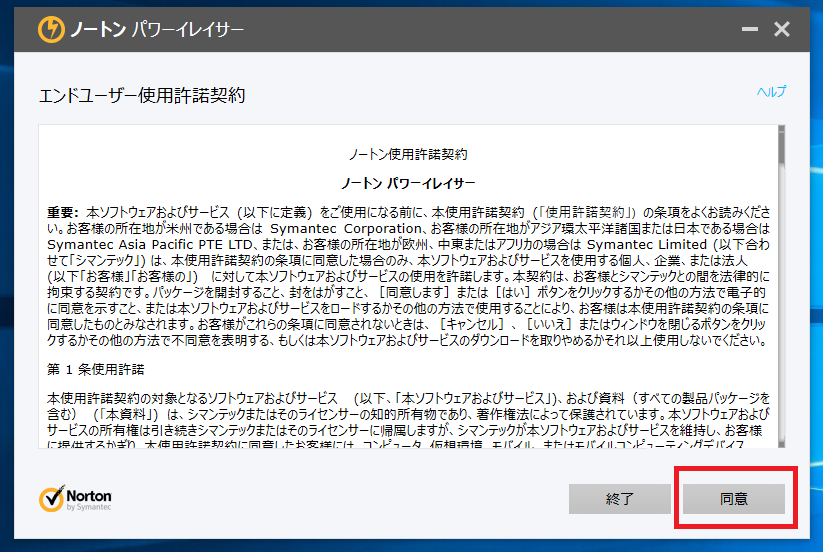The image size is (823, 552).
Task: Click the title bar text ノートン パワーイレイサー
Action: pos(157,29)
